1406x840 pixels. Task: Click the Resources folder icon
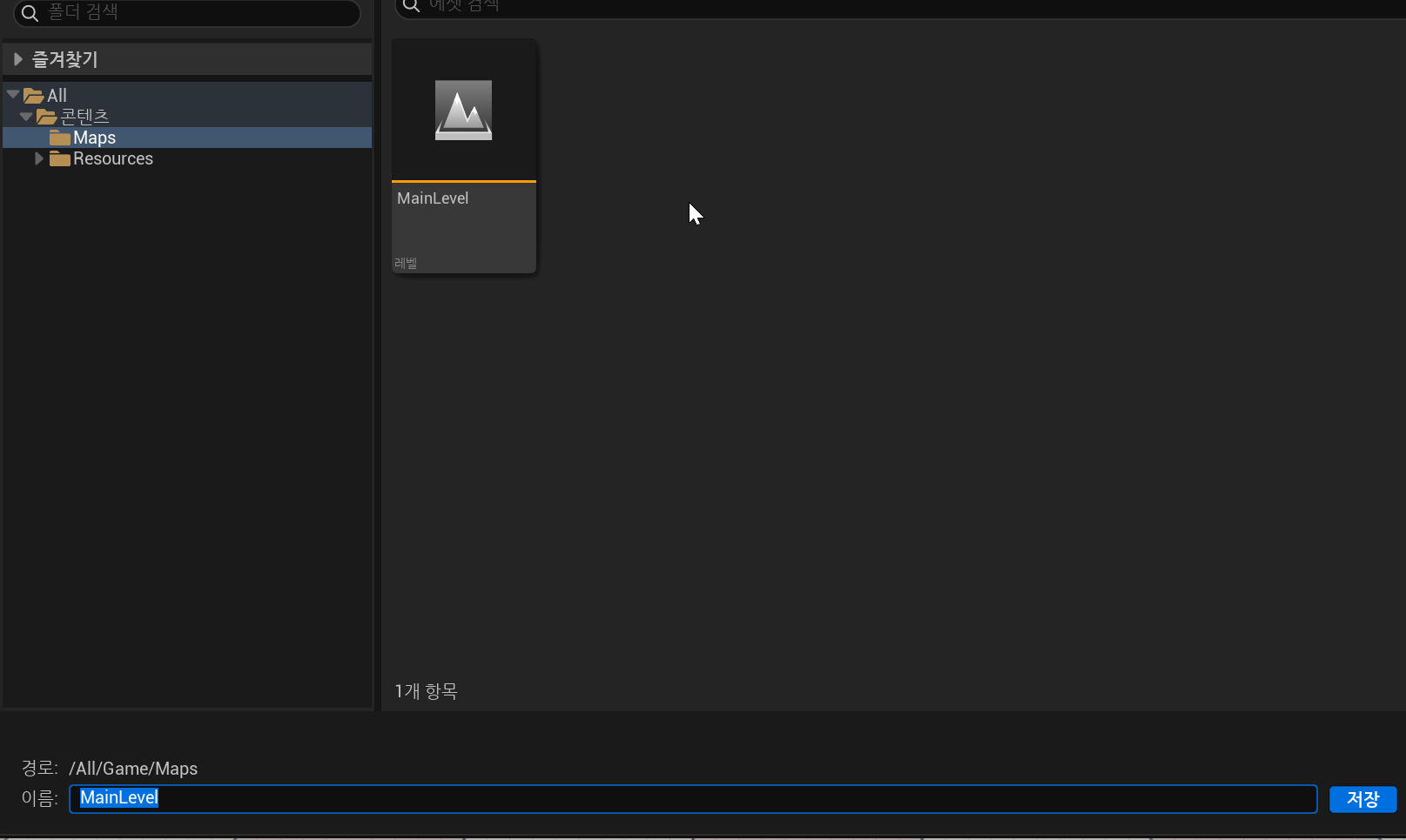pyautogui.click(x=60, y=159)
